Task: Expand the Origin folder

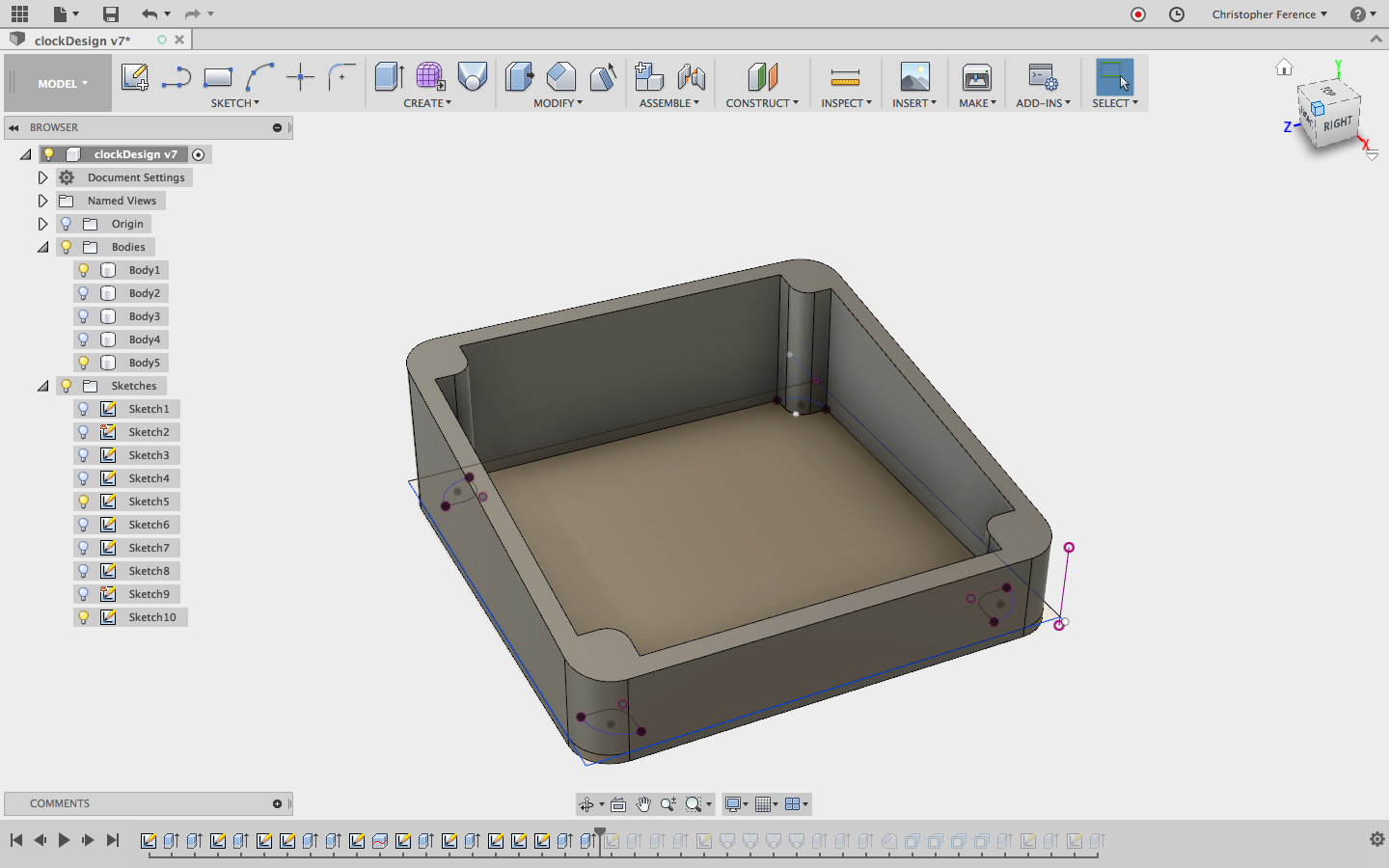Action: click(42, 224)
